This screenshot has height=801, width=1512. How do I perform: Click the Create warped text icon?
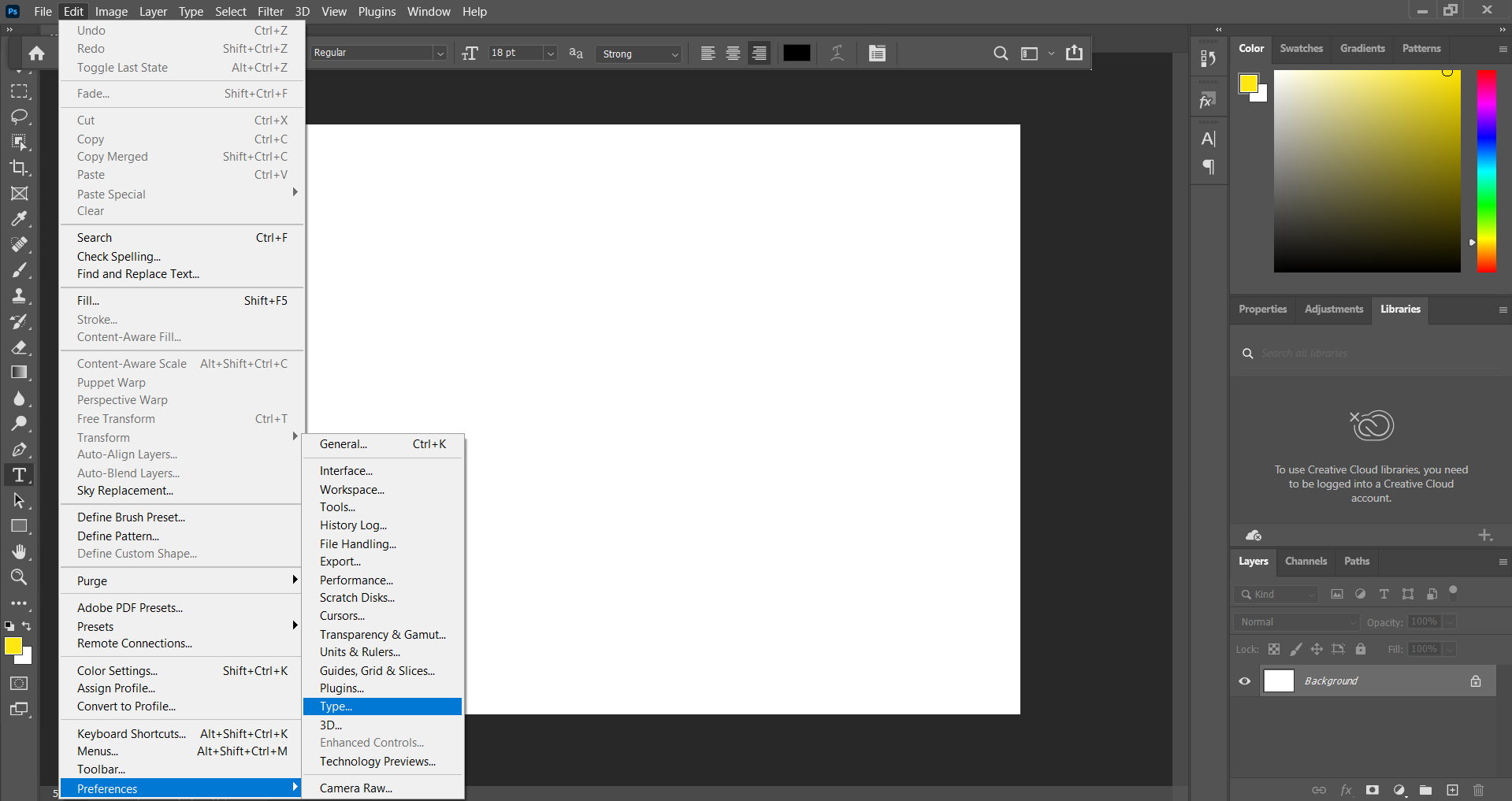point(837,54)
